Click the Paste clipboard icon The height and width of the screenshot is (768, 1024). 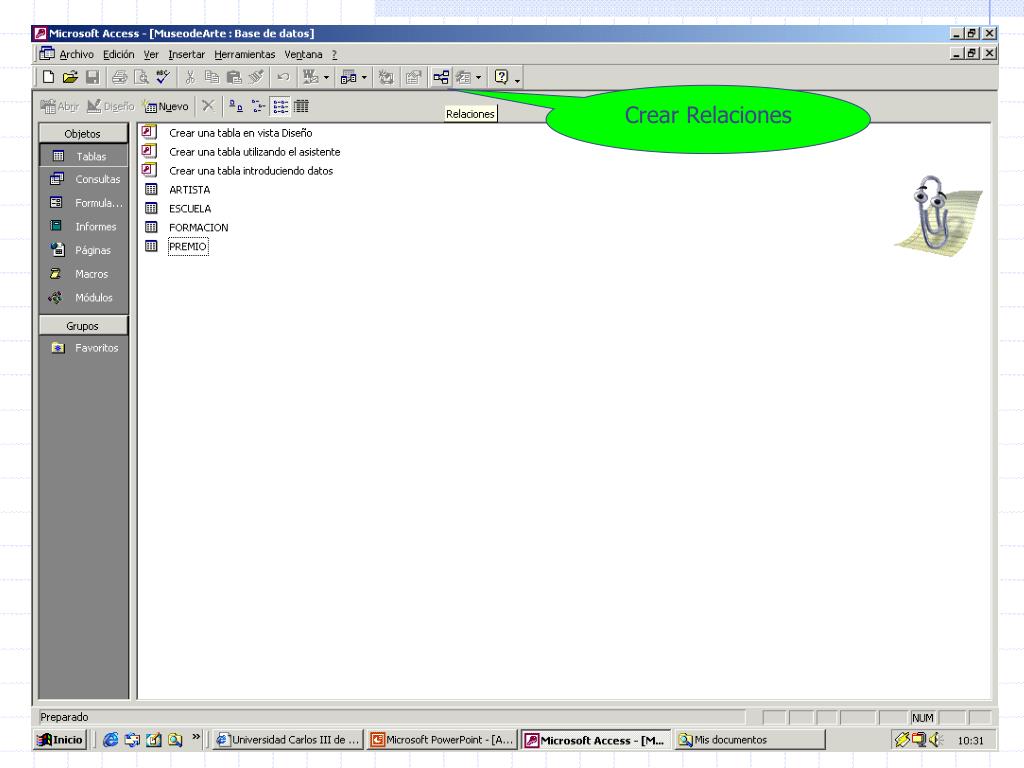(234, 77)
